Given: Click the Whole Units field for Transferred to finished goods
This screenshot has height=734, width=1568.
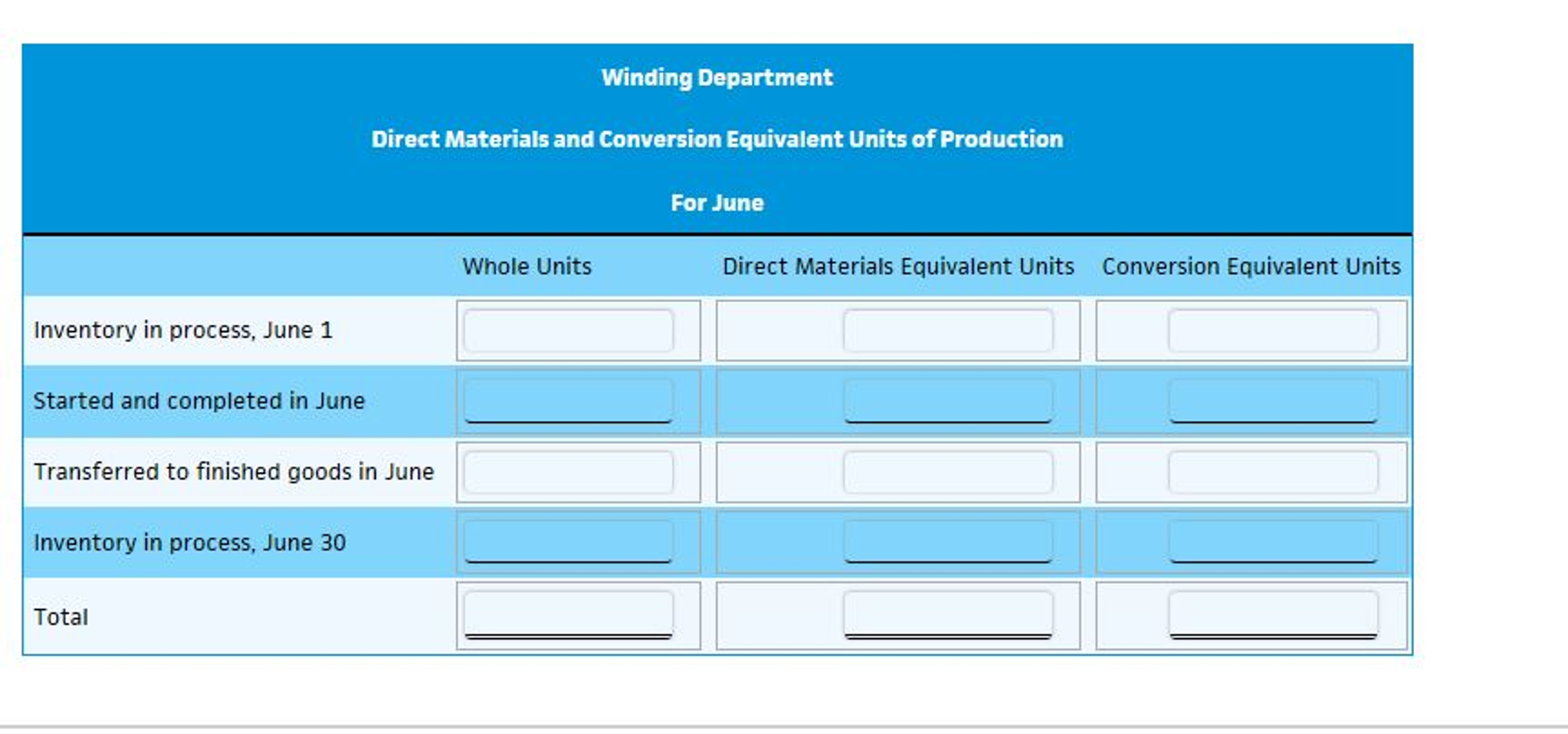Looking at the screenshot, I should 569,472.
